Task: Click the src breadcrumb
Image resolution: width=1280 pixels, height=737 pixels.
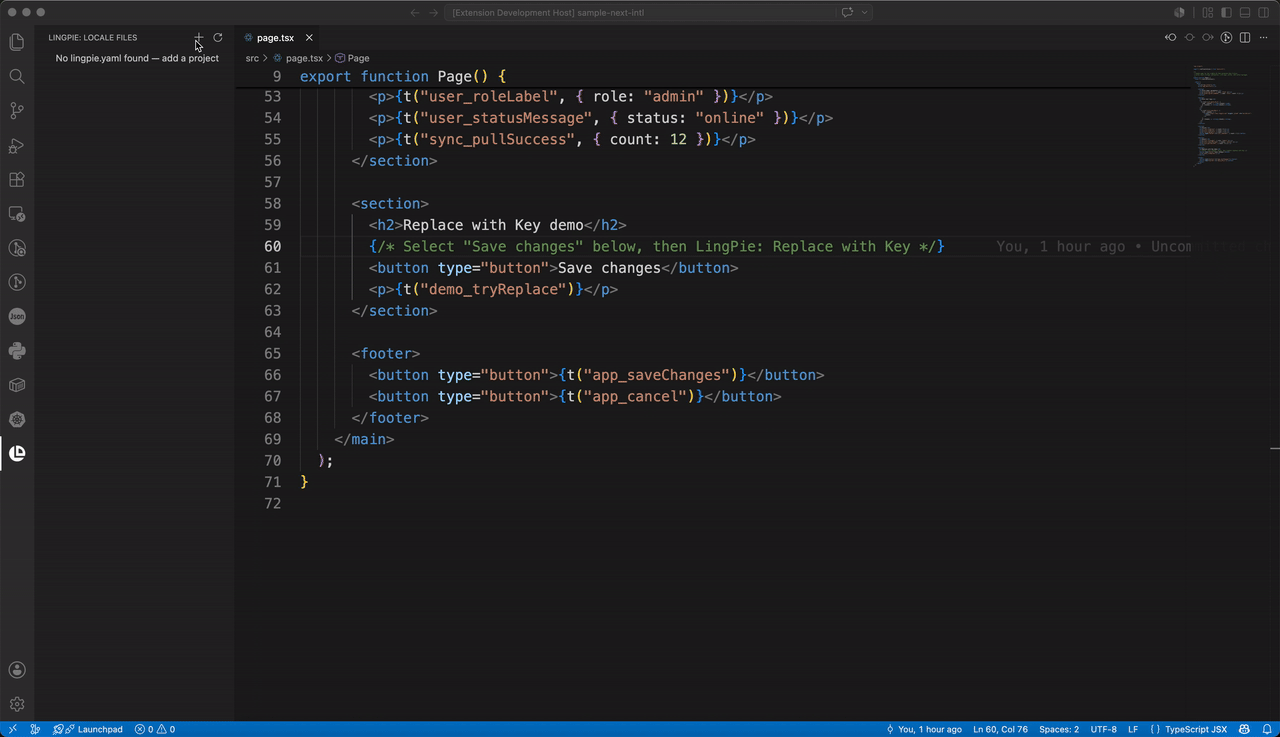Action: tap(252, 58)
